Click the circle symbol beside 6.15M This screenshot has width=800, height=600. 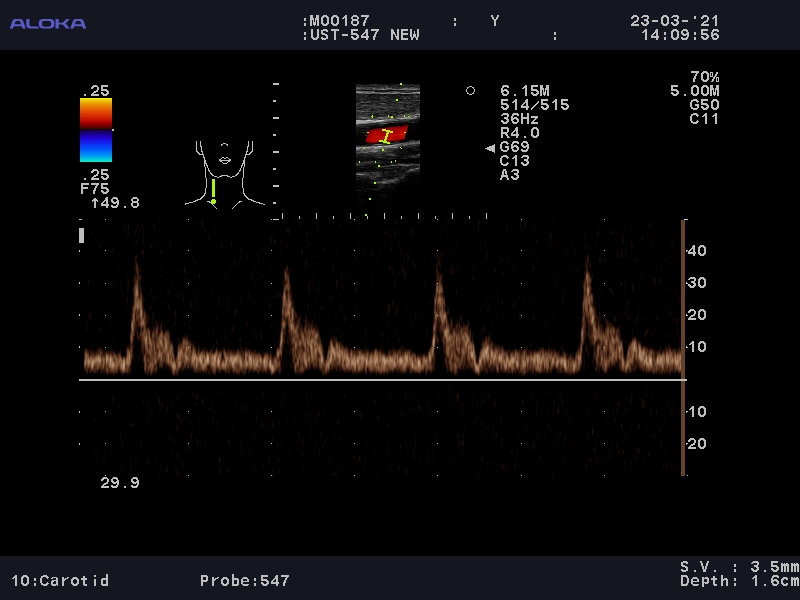[470, 90]
